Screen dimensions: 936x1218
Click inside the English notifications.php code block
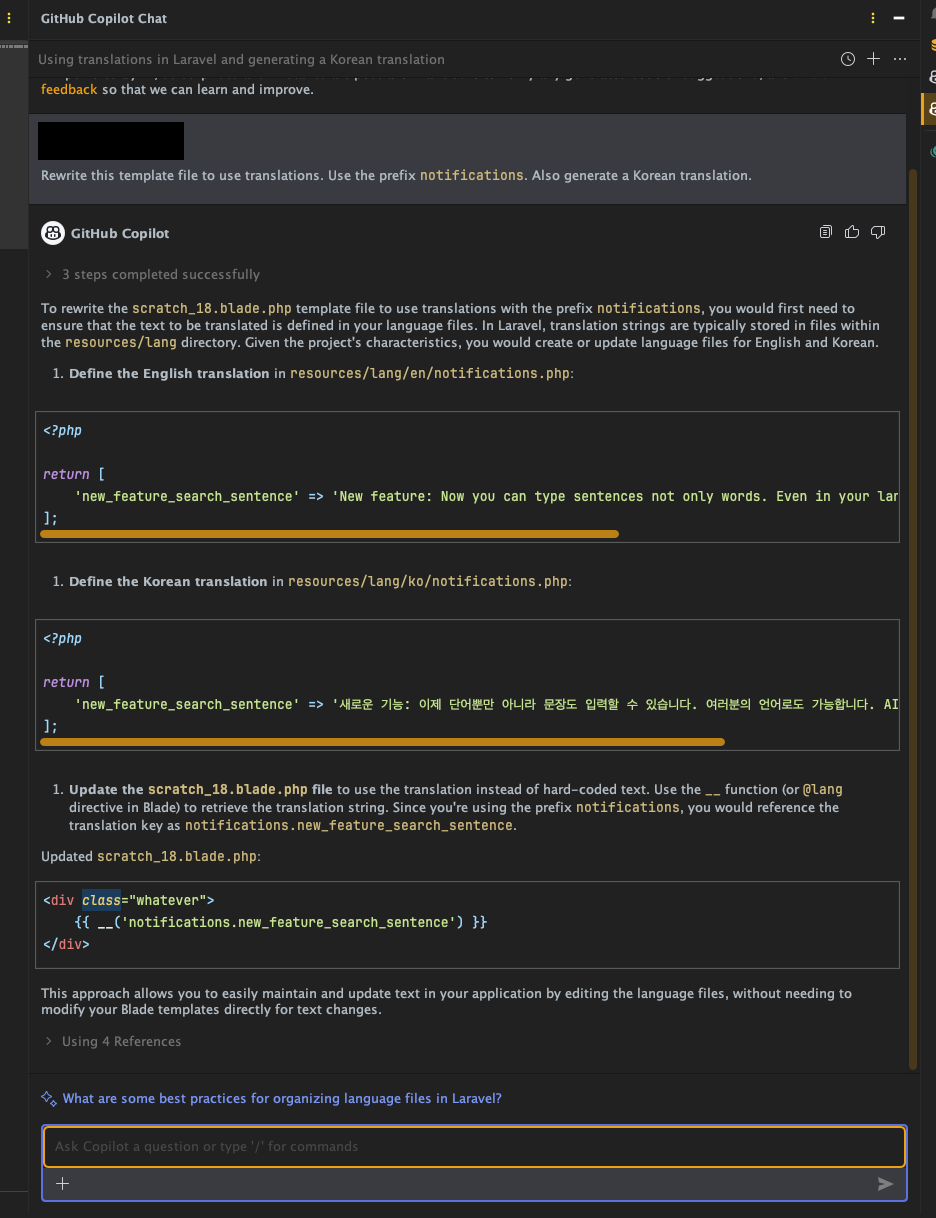(x=467, y=476)
